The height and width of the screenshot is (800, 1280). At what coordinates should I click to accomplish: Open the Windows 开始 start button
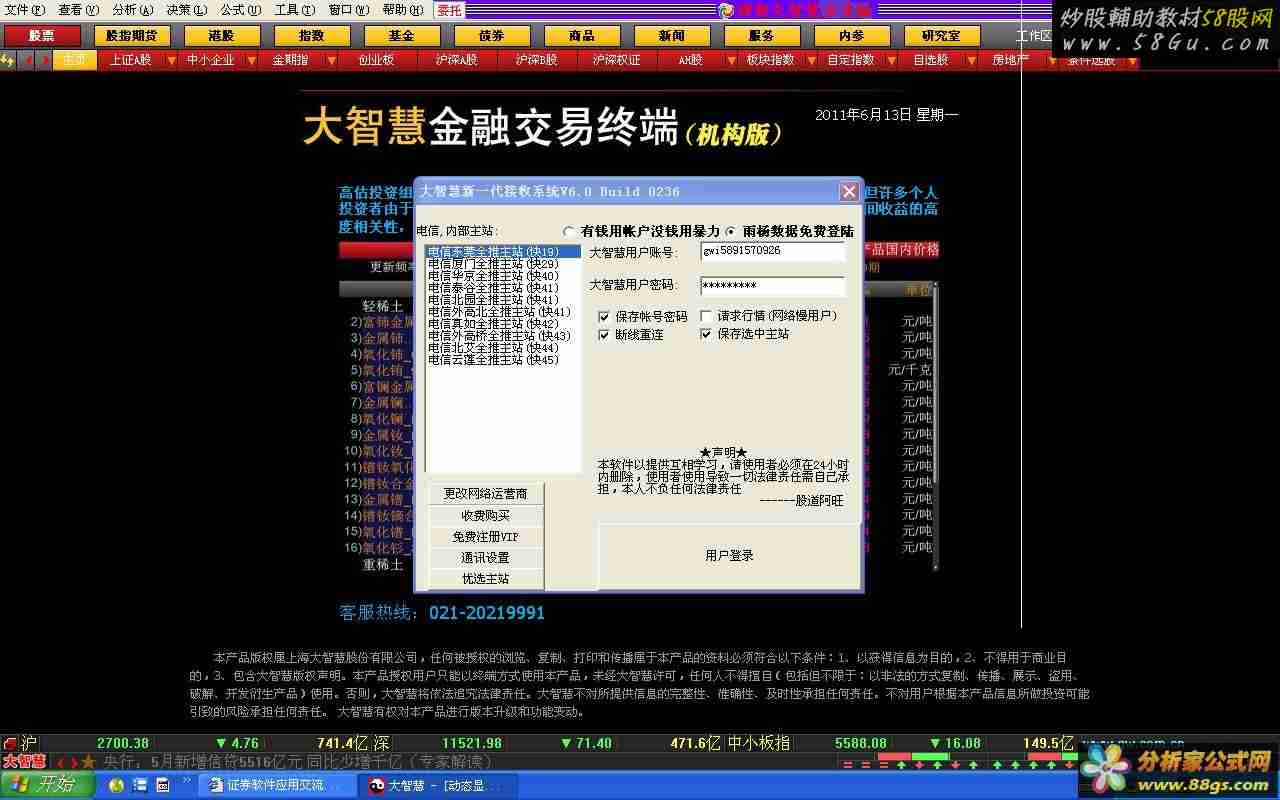pyautogui.click(x=46, y=785)
